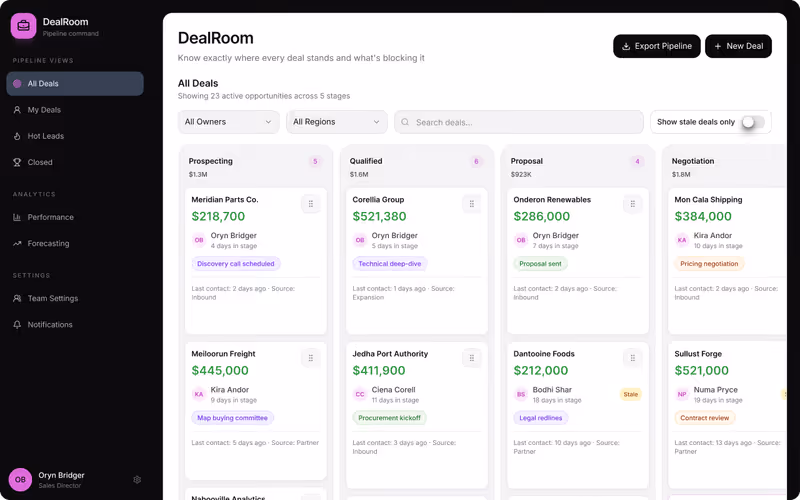Click Proposal sent tag
This screenshot has height=500, width=800.
(540, 264)
